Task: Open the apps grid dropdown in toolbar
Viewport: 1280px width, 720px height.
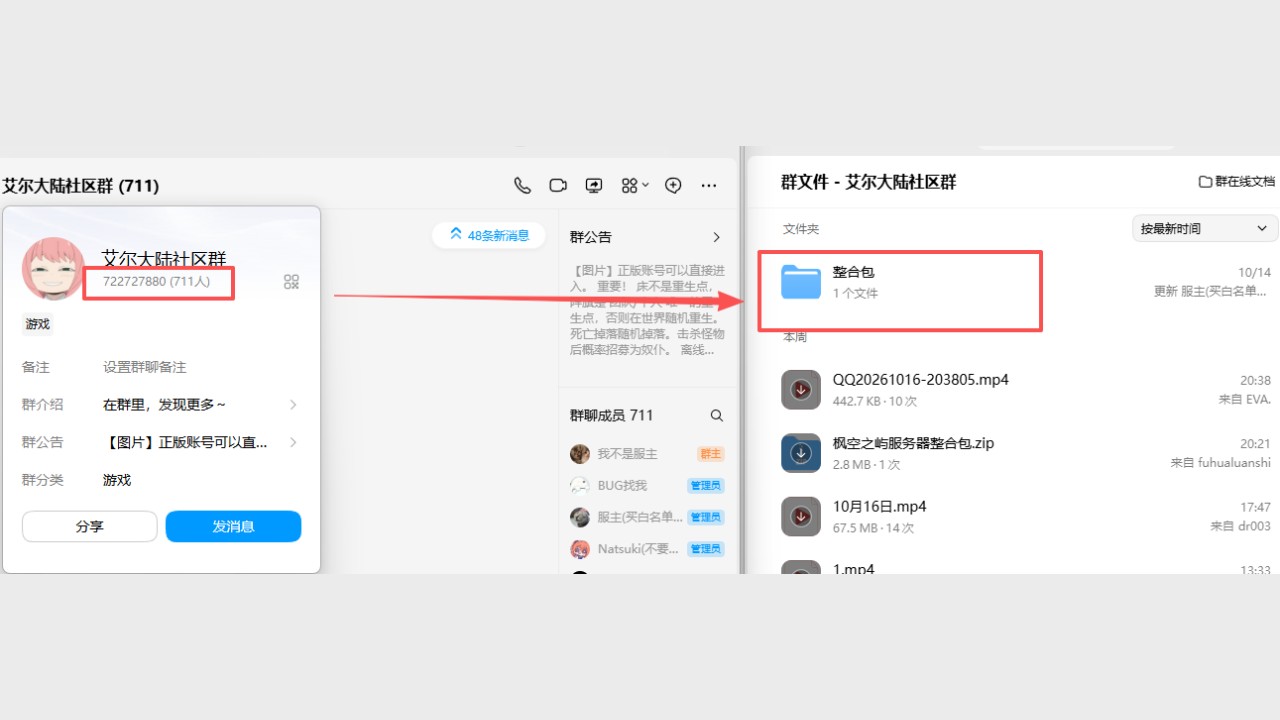Action: 635,185
